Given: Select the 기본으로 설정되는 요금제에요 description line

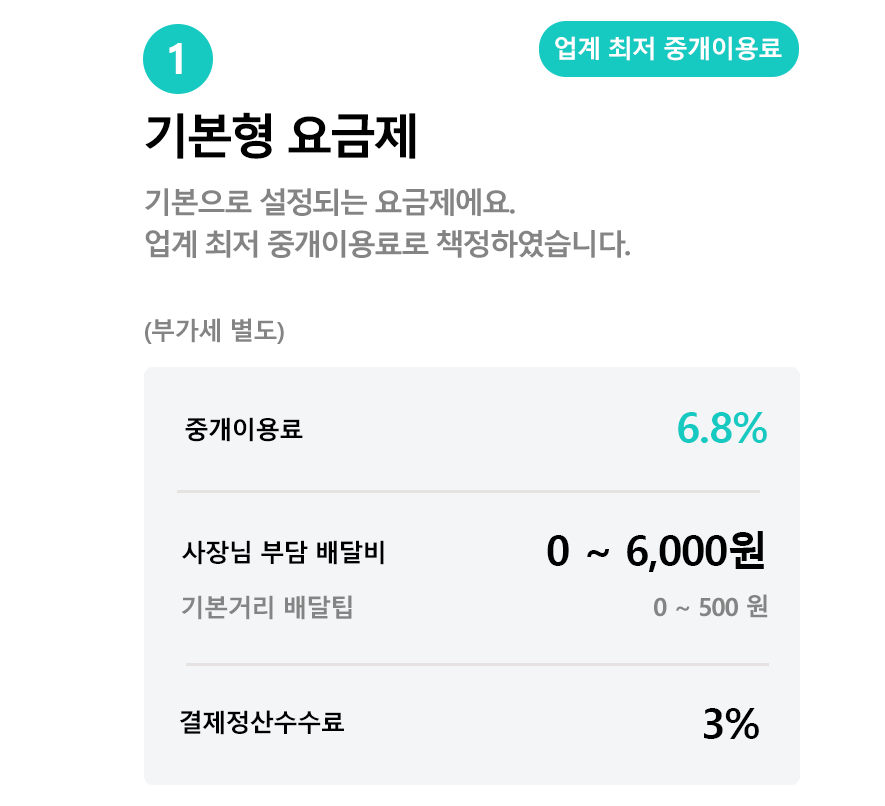Looking at the screenshot, I should coord(329,200).
